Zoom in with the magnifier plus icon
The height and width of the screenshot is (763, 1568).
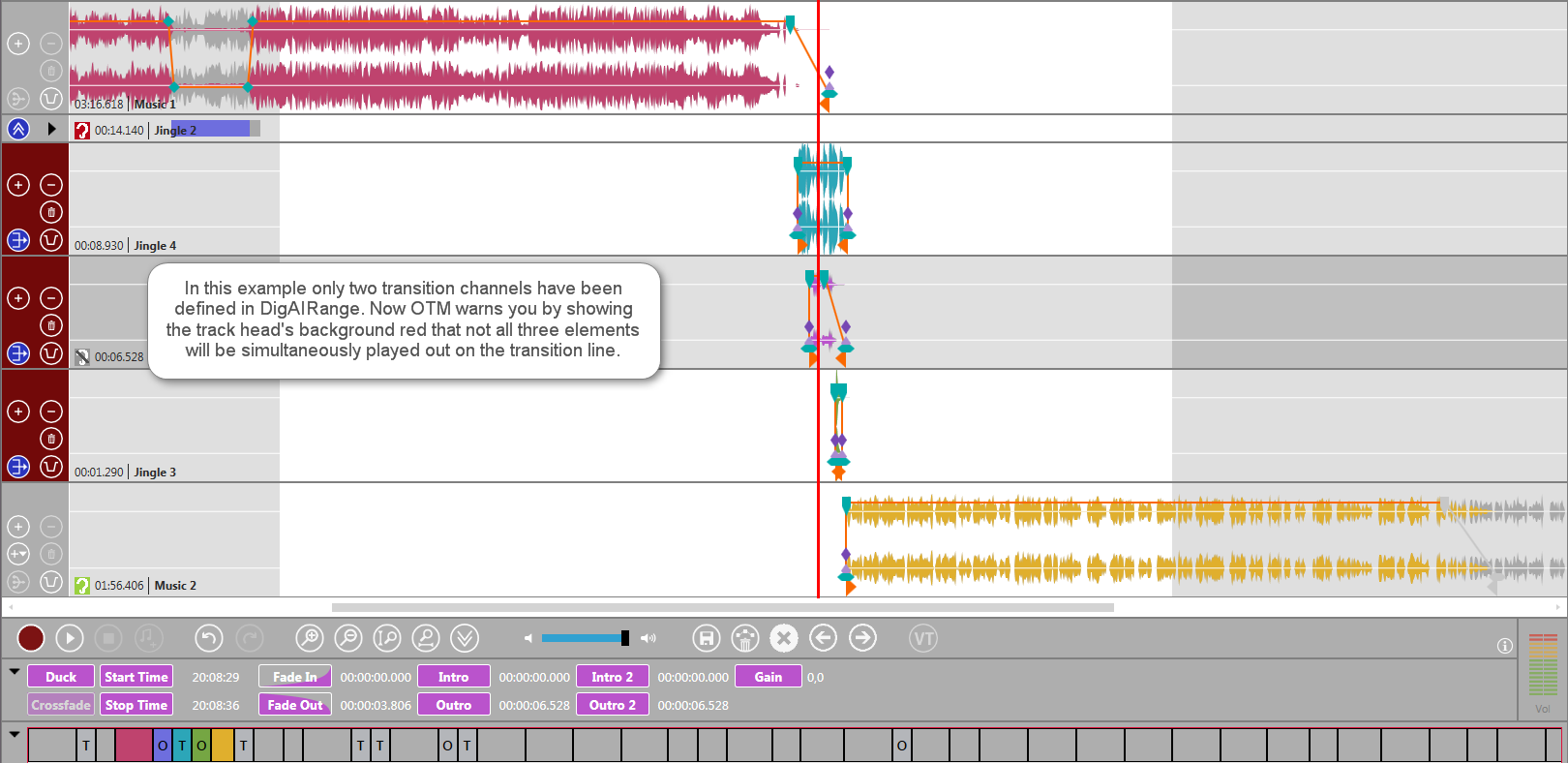point(309,638)
